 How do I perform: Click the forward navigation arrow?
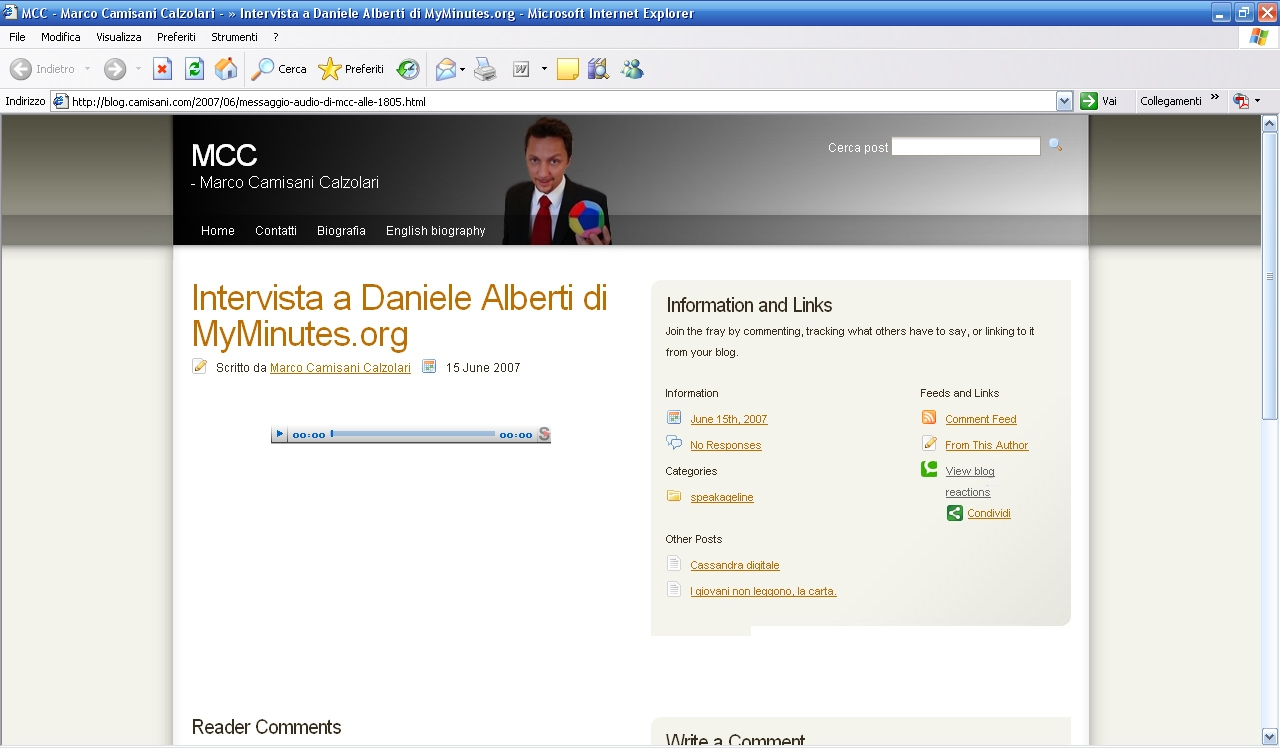[x=115, y=69]
